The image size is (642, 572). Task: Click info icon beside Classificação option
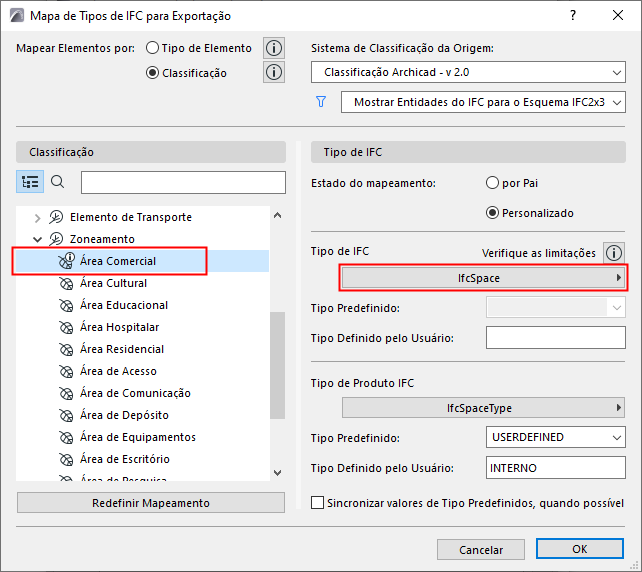click(x=273, y=72)
